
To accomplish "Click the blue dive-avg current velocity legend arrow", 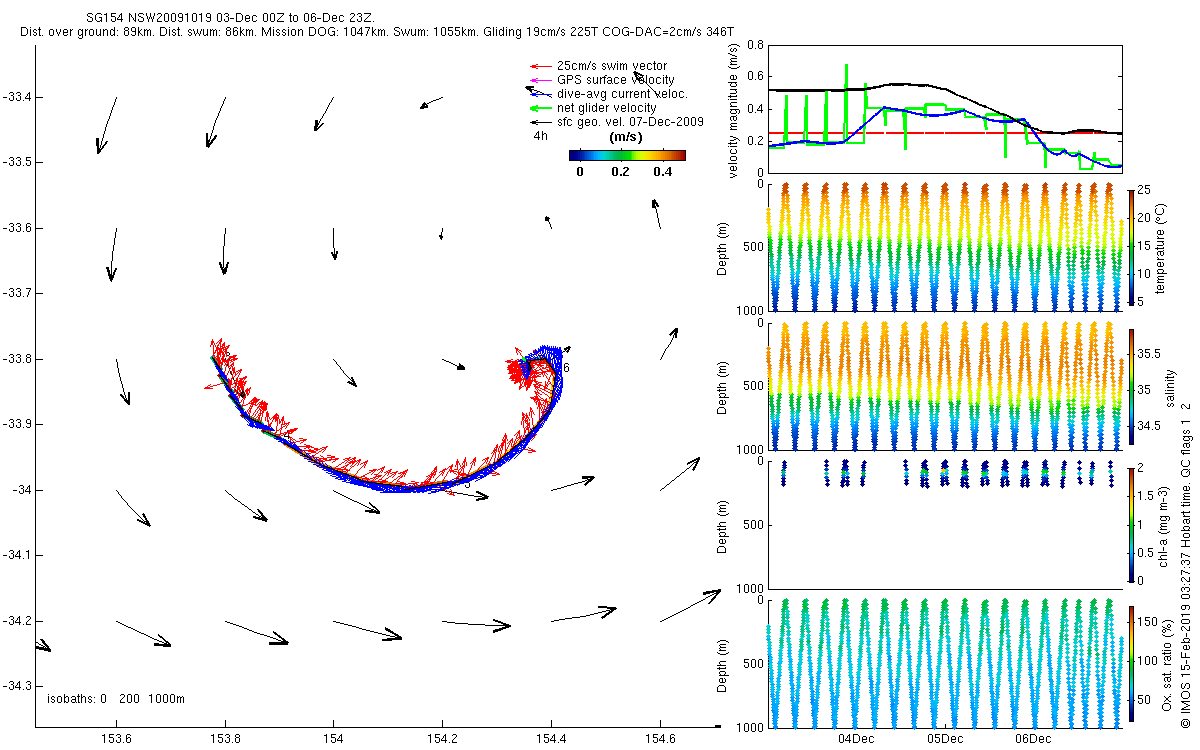I will 540,93.
